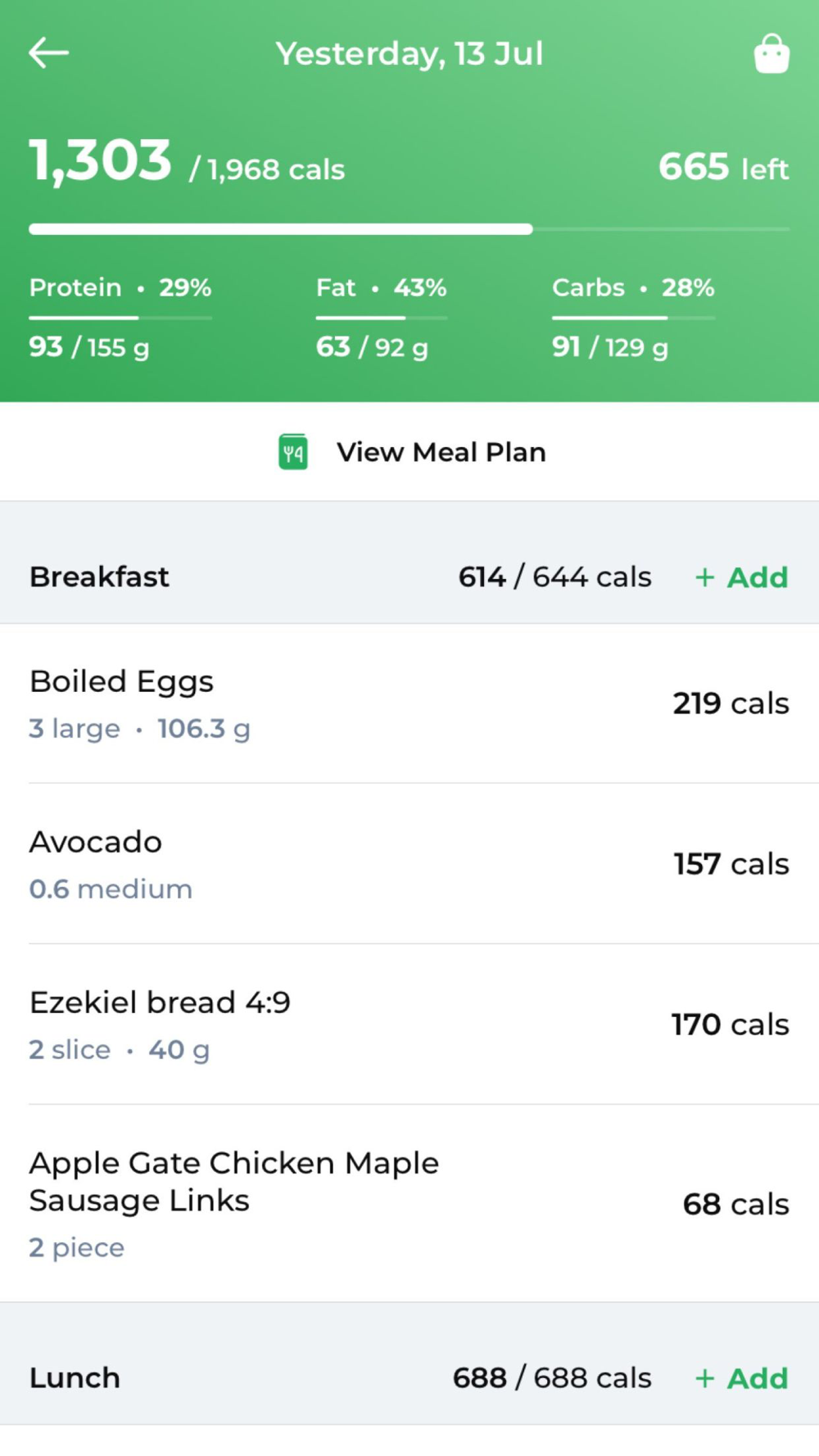
Task: Open the shopping bag icon
Action: click(771, 54)
